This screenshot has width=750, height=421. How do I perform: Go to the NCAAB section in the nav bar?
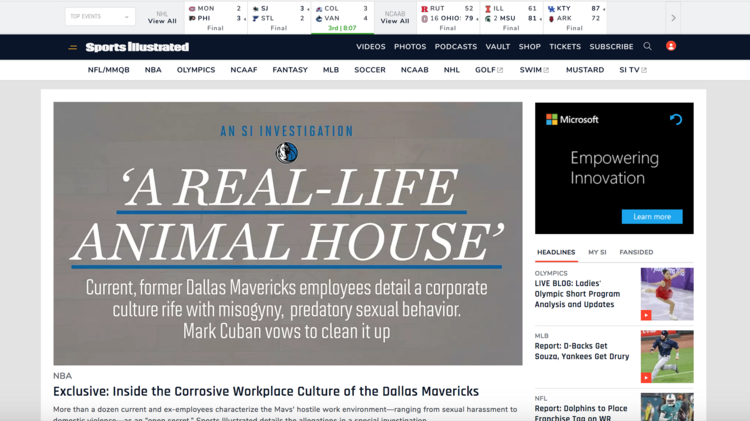tap(415, 70)
